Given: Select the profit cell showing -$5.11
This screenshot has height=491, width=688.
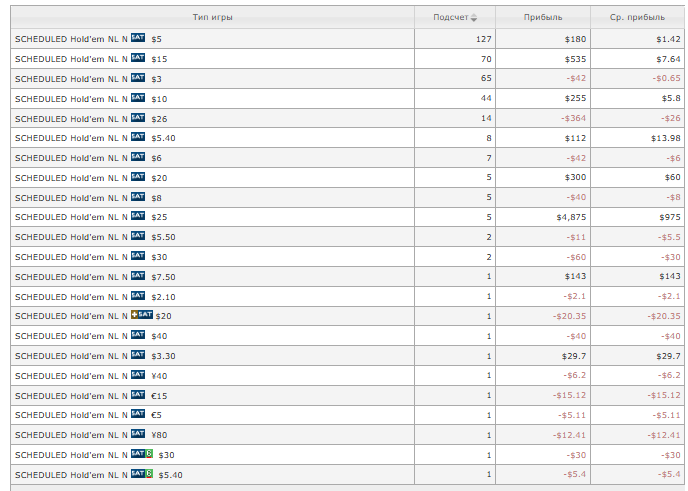Looking at the screenshot, I should [x=543, y=415].
